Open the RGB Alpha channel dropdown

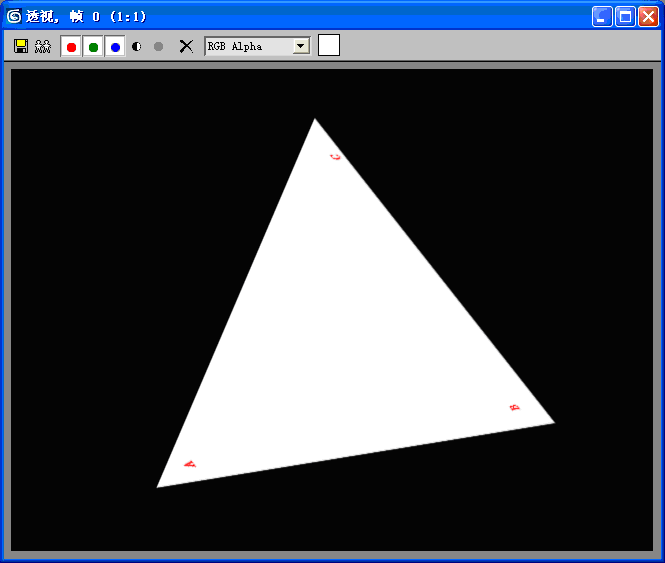[x=301, y=46]
